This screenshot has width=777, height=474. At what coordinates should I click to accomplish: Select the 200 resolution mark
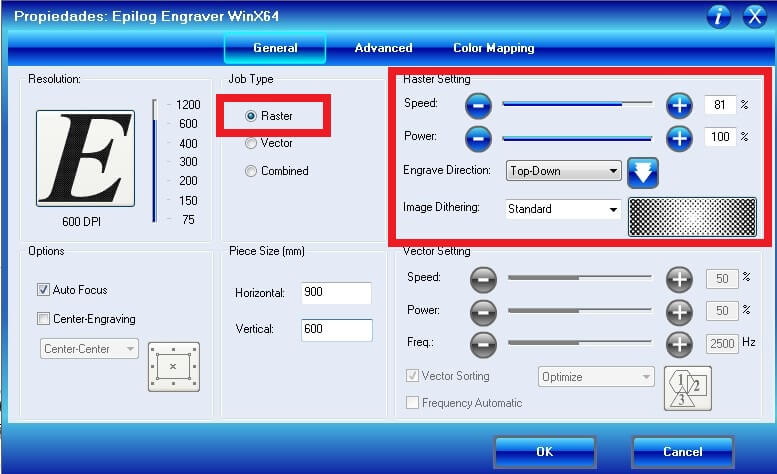pyautogui.click(x=188, y=181)
